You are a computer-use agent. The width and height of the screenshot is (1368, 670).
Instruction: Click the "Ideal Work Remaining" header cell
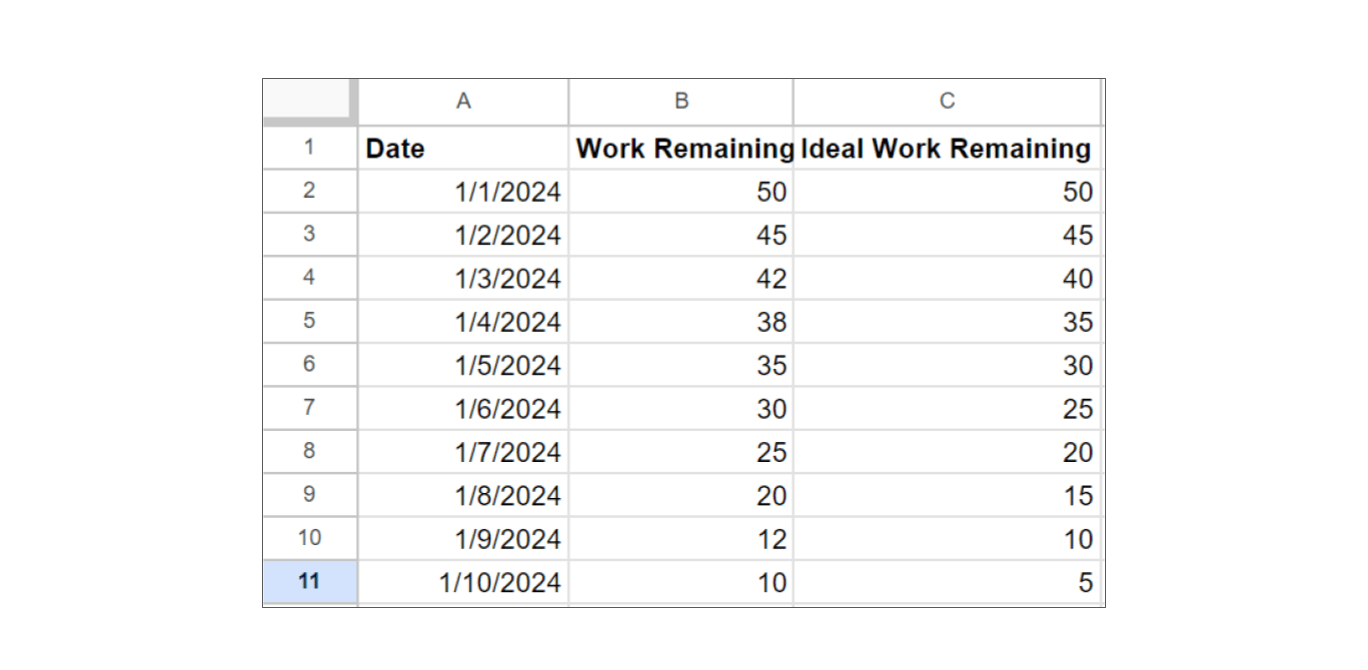[947, 148]
